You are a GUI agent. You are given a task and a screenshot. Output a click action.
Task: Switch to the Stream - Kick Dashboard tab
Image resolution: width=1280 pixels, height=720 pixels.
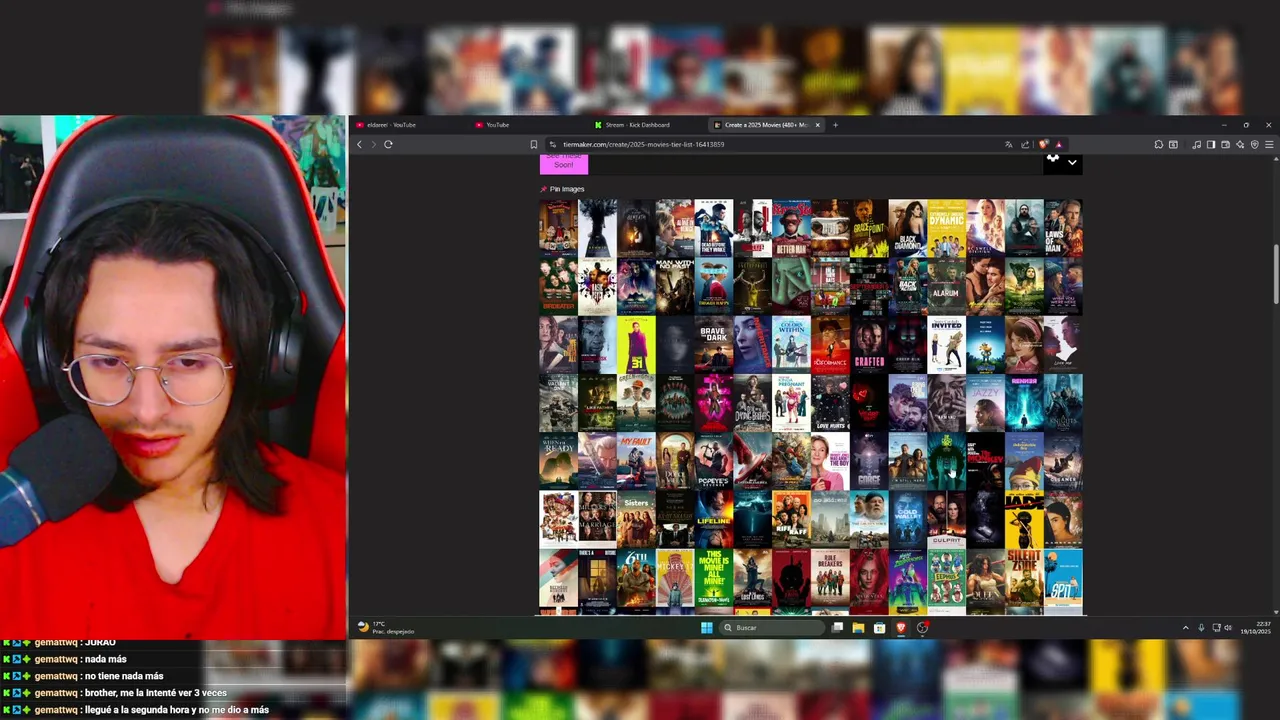(646, 125)
